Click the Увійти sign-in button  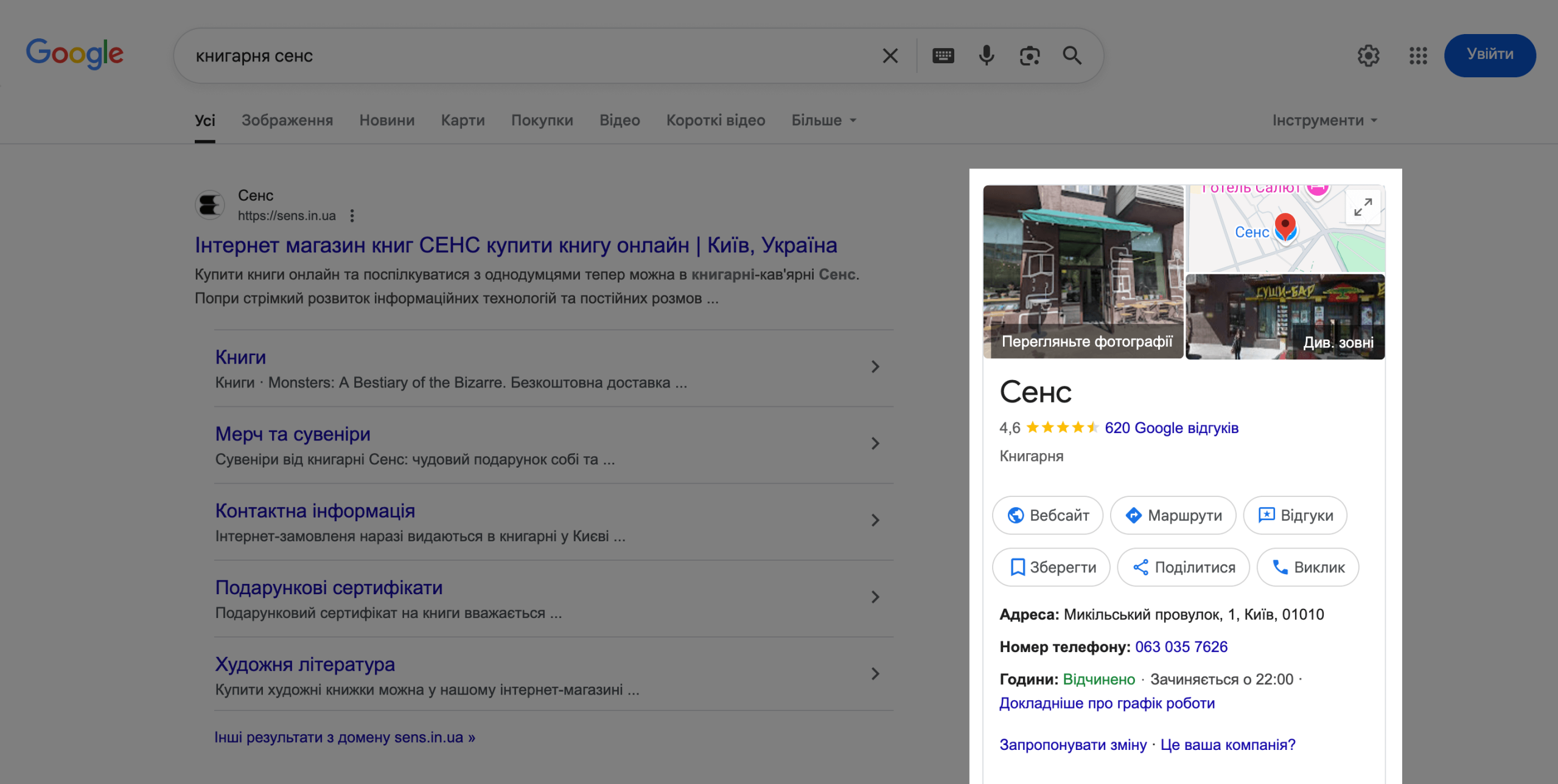point(1489,55)
